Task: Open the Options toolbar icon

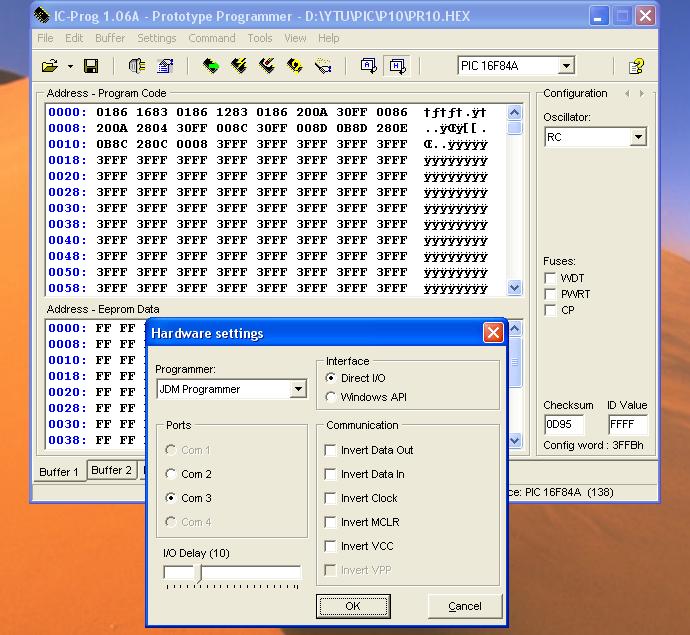Action: (165, 67)
